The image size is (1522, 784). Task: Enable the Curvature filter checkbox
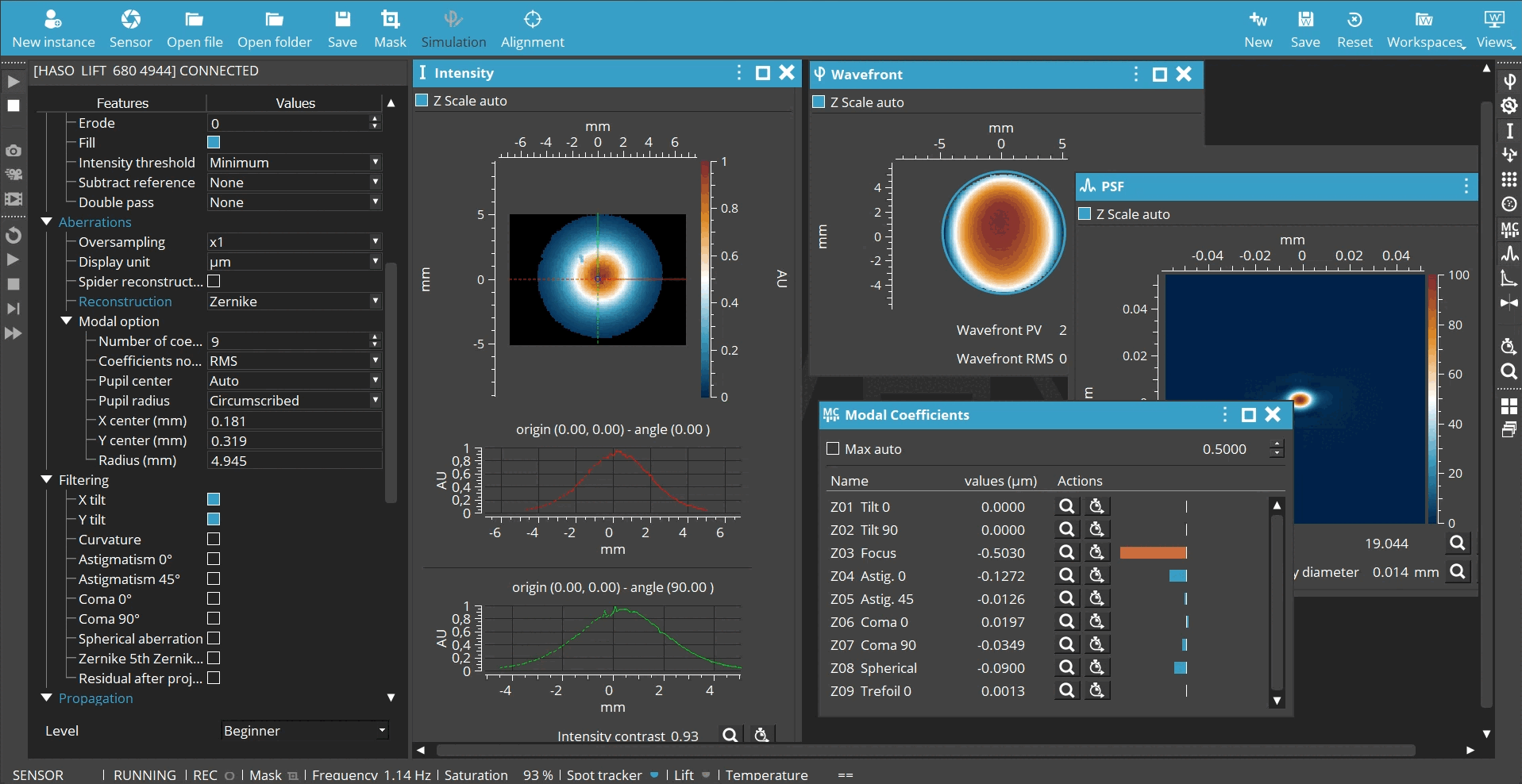coord(214,539)
